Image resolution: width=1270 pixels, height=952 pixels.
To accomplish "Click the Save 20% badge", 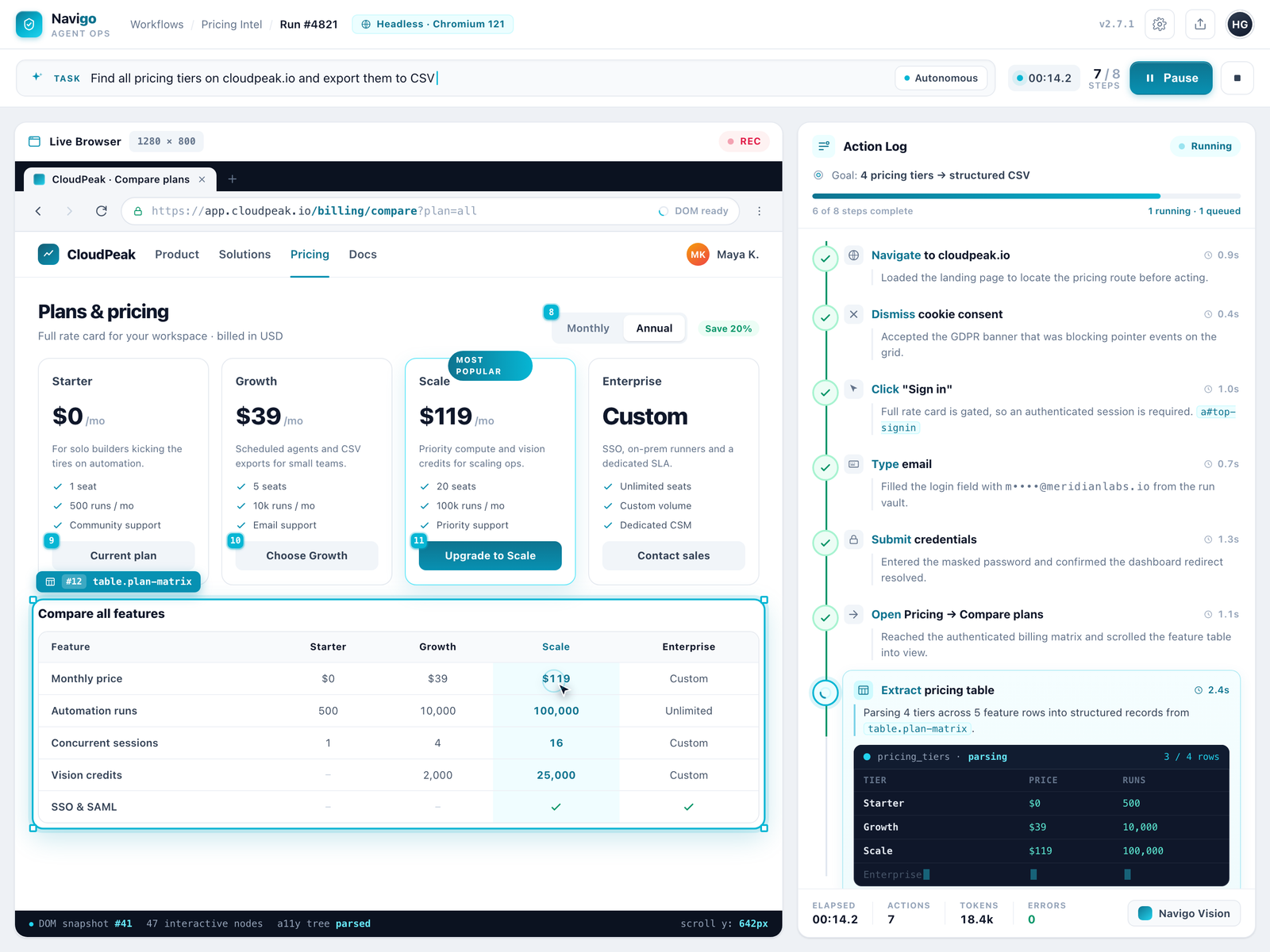I will [728, 328].
